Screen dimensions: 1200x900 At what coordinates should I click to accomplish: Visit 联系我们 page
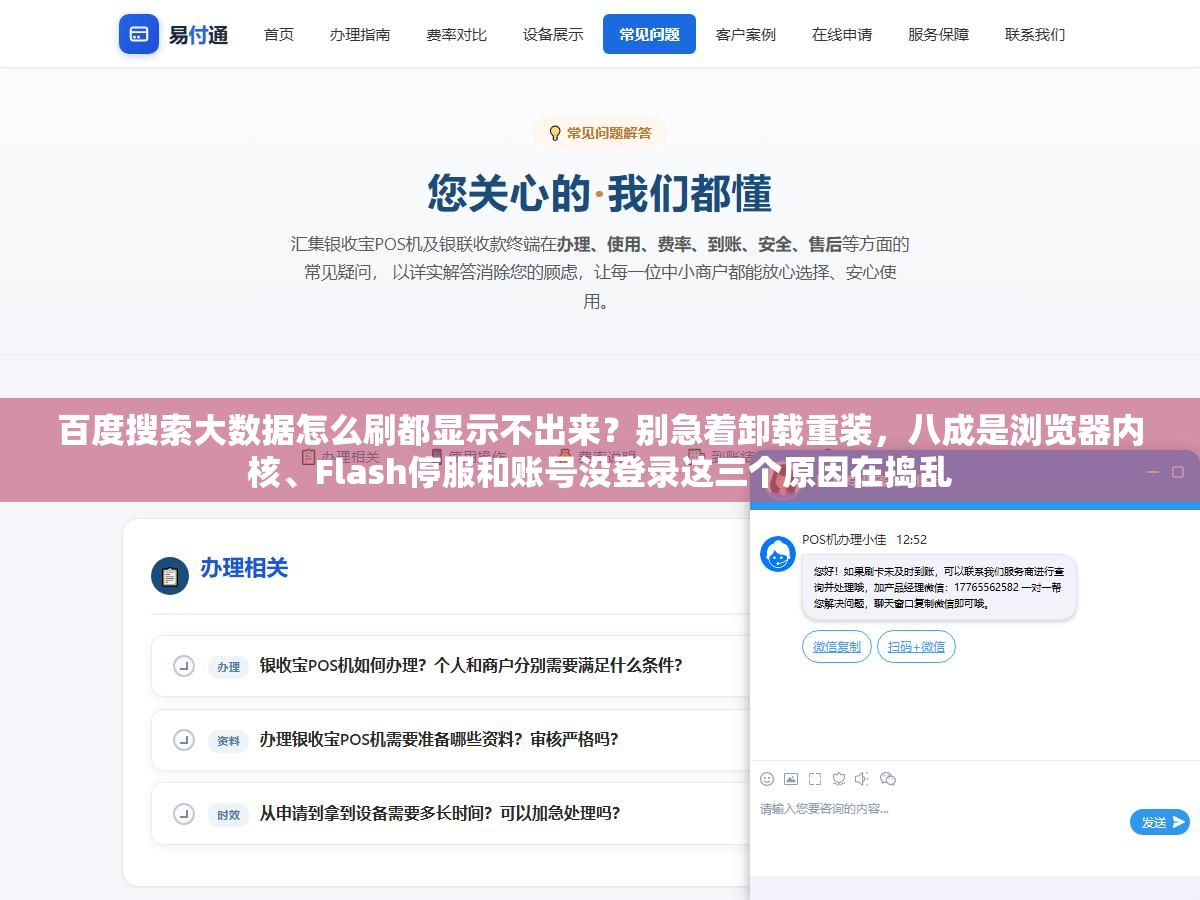[x=1035, y=34]
